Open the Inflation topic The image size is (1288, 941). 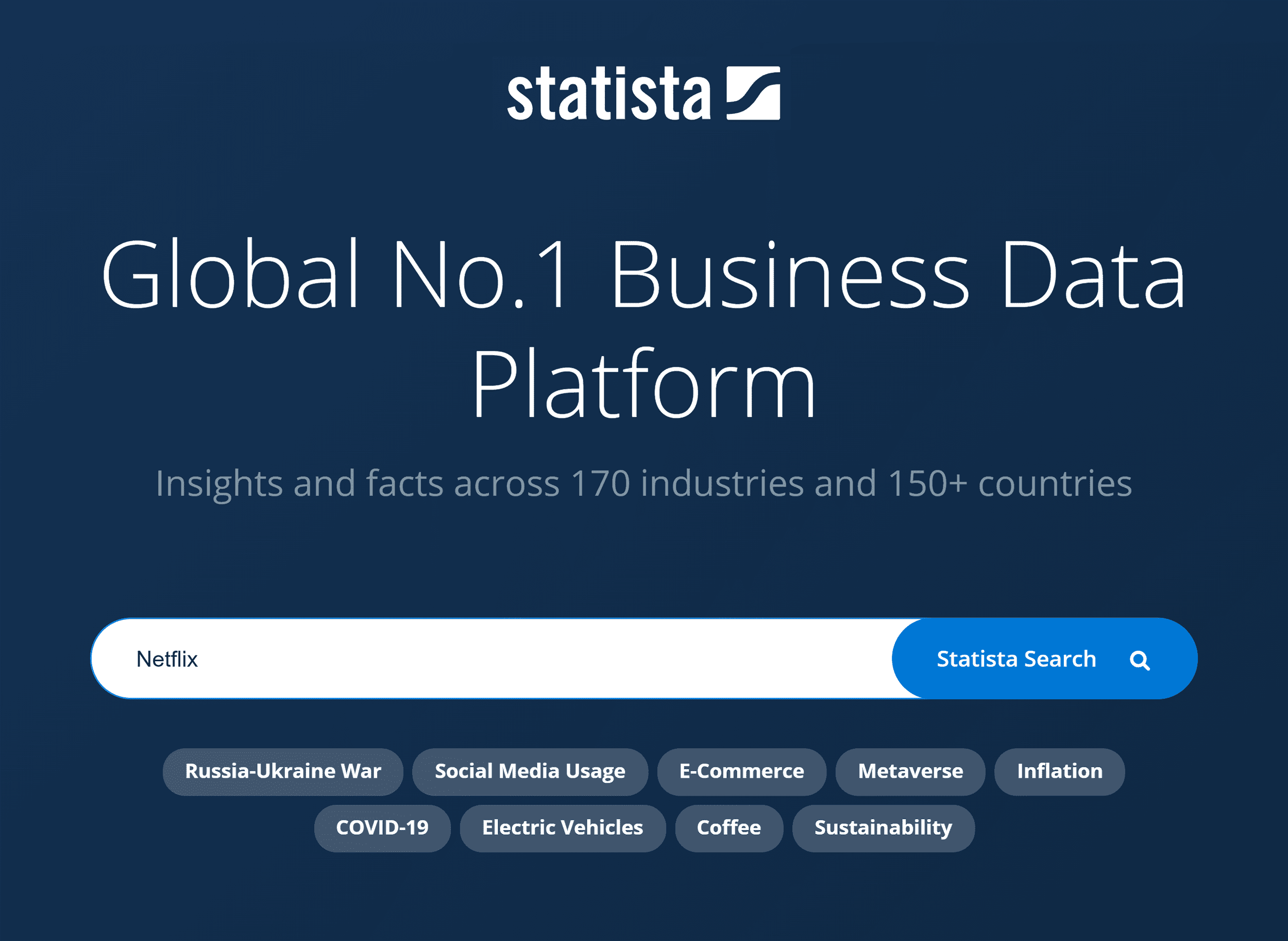pyautogui.click(x=1060, y=771)
